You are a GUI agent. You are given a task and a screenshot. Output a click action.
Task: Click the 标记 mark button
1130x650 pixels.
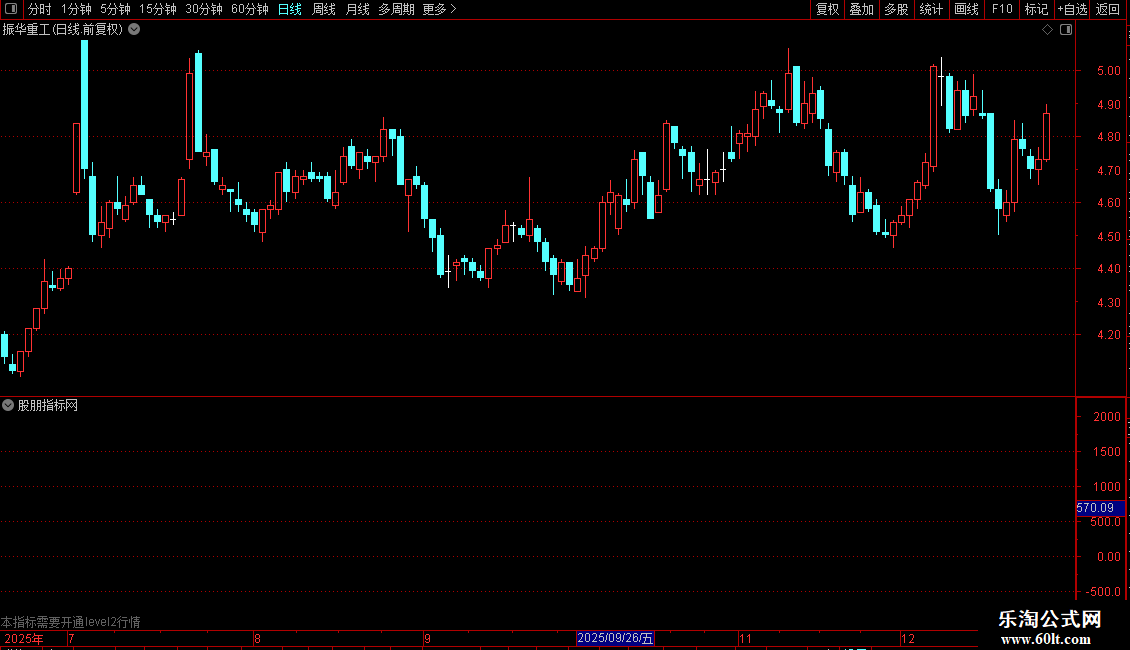tap(1036, 9)
